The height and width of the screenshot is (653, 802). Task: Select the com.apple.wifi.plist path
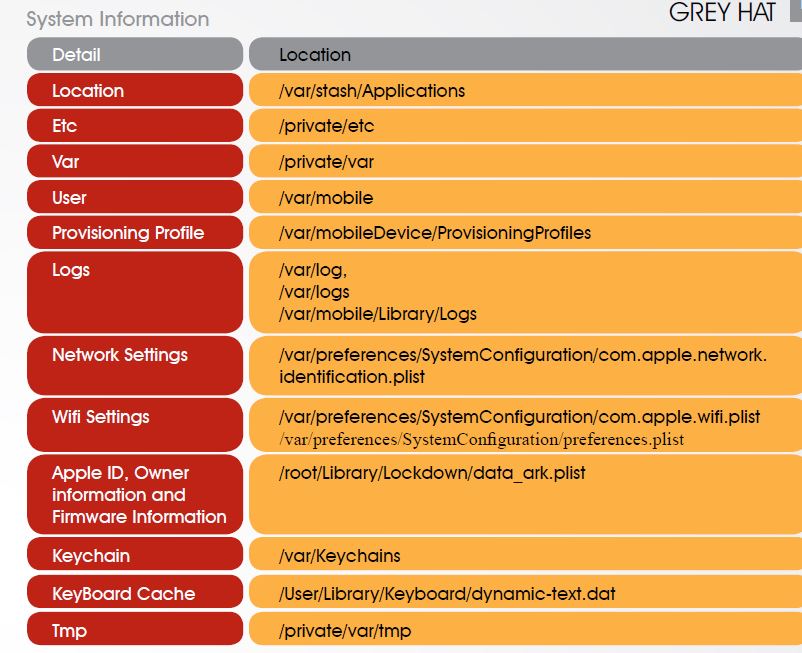520,417
